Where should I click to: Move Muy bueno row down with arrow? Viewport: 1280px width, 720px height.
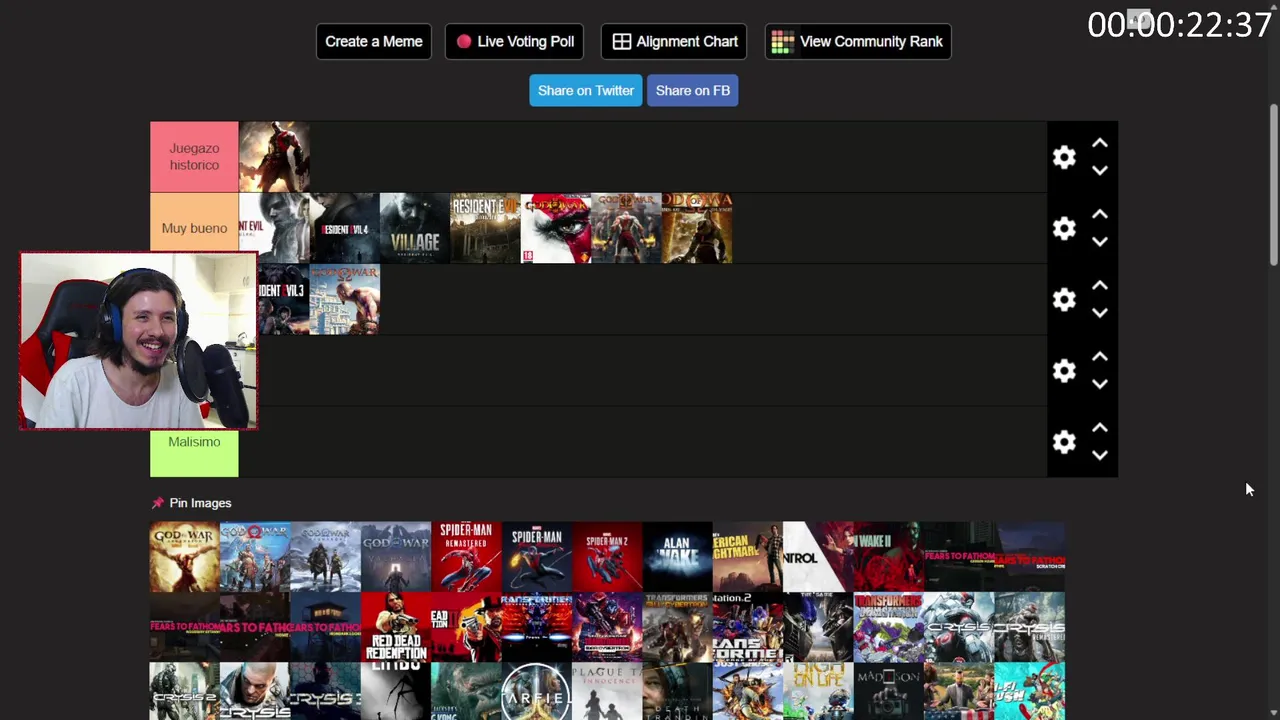click(x=1100, y=241)
